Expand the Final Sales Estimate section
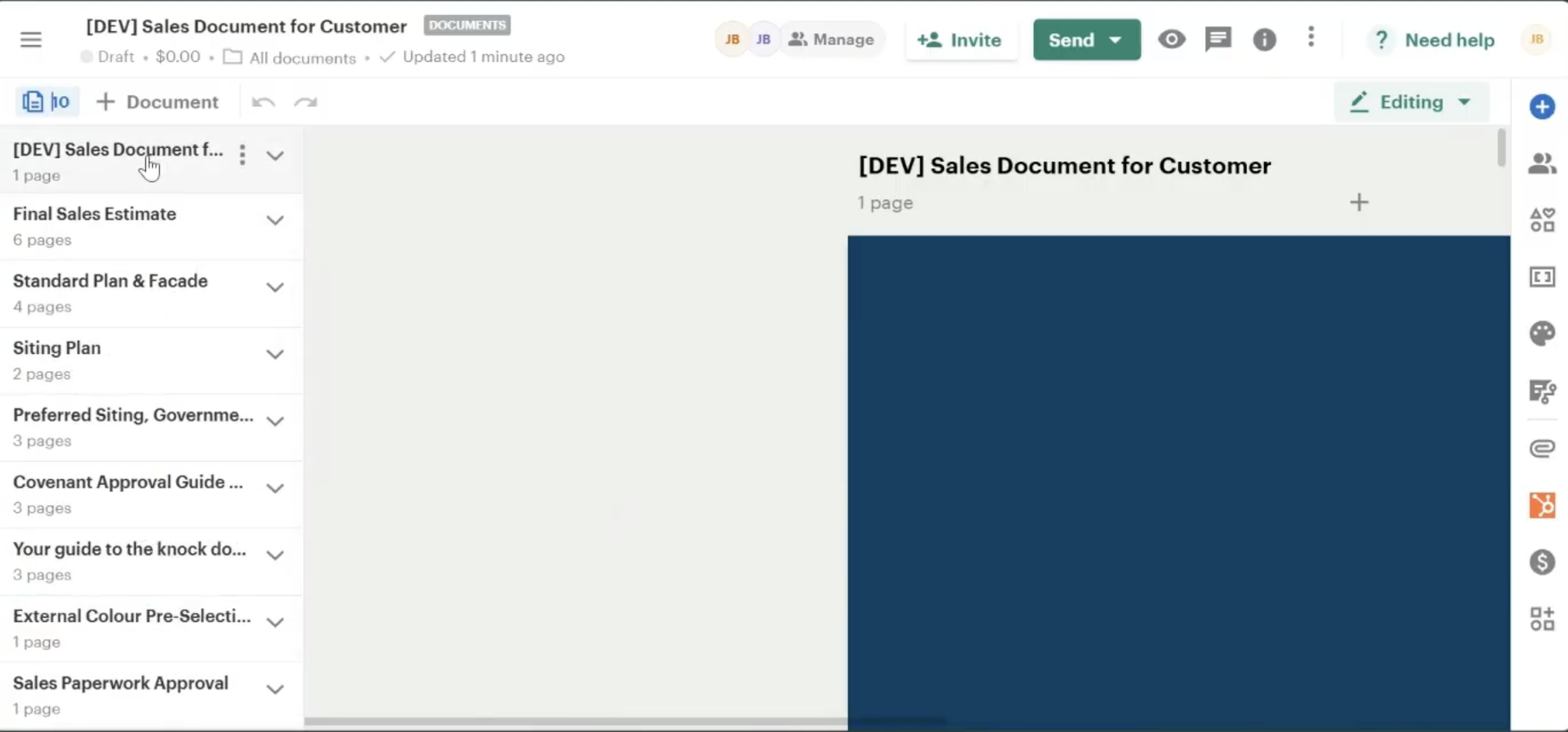The image size is (1568, 732). [x=275, y=220]
